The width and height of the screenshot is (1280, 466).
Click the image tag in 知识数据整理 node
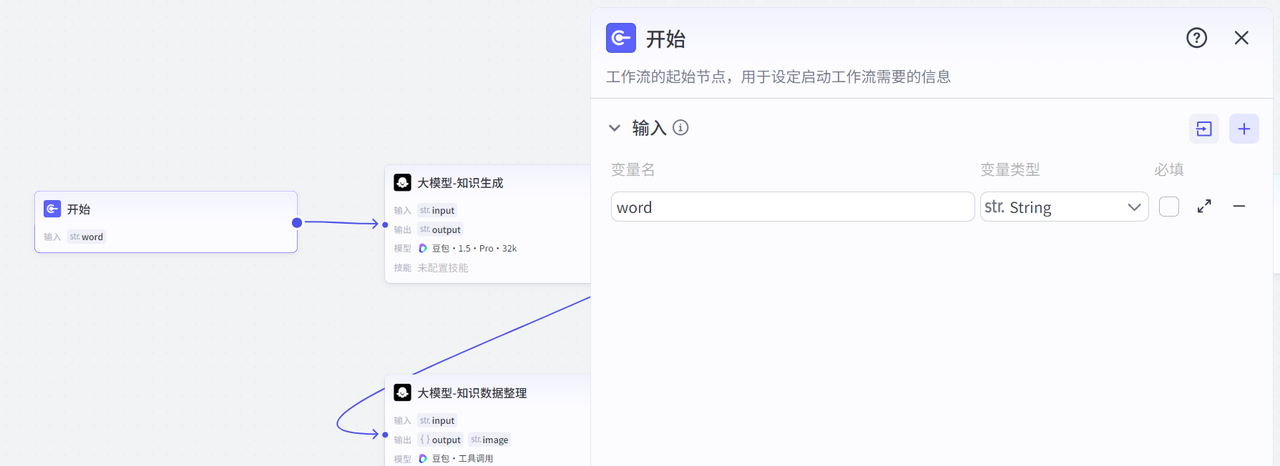coord(489,439)
